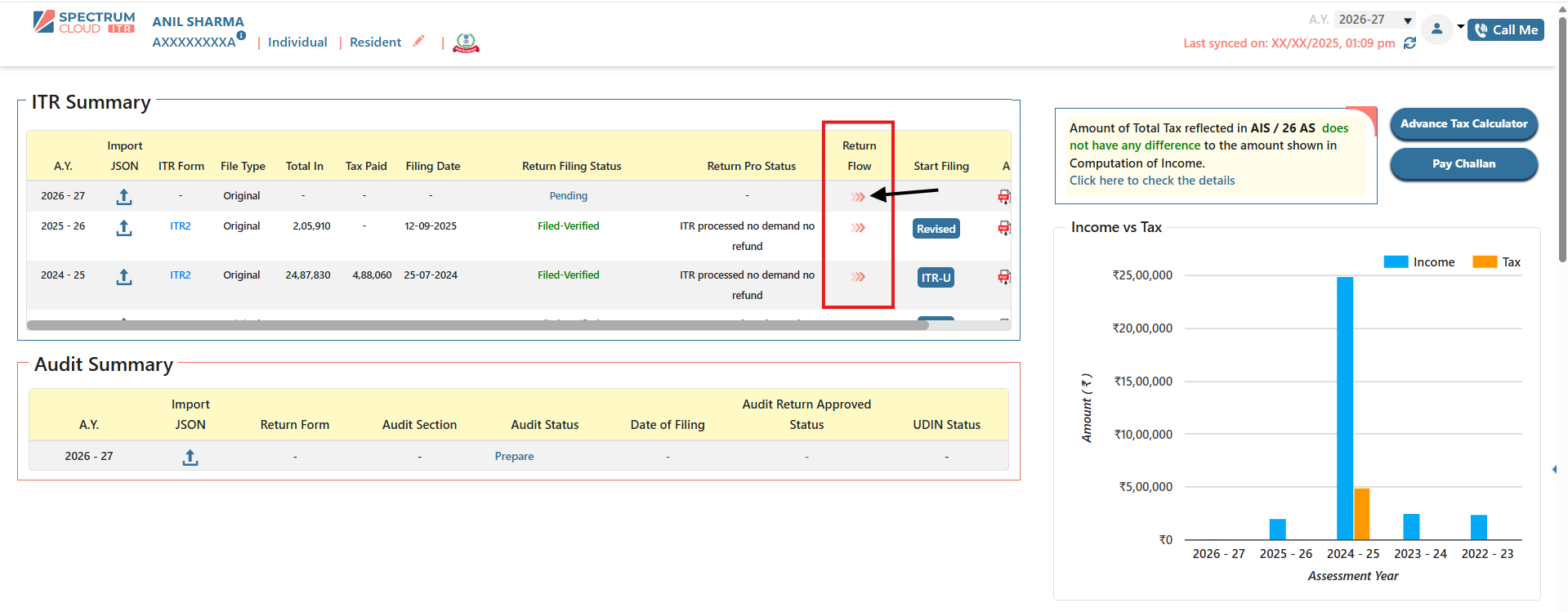
Task: Click pencil edit icon beside Resident
Action: (x=419, y=42)
